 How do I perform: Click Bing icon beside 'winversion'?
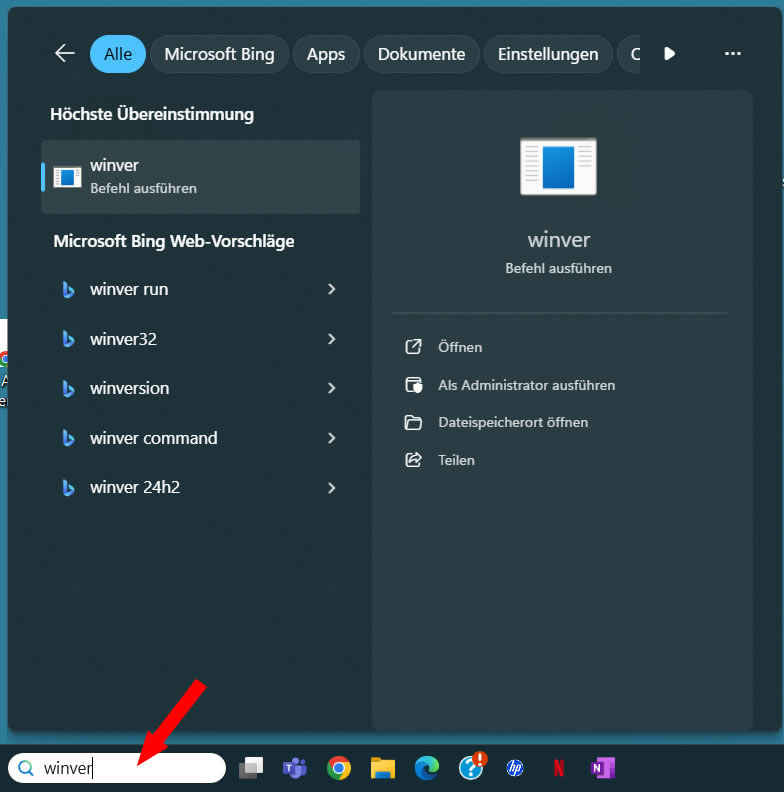click(x=68, y=389)
